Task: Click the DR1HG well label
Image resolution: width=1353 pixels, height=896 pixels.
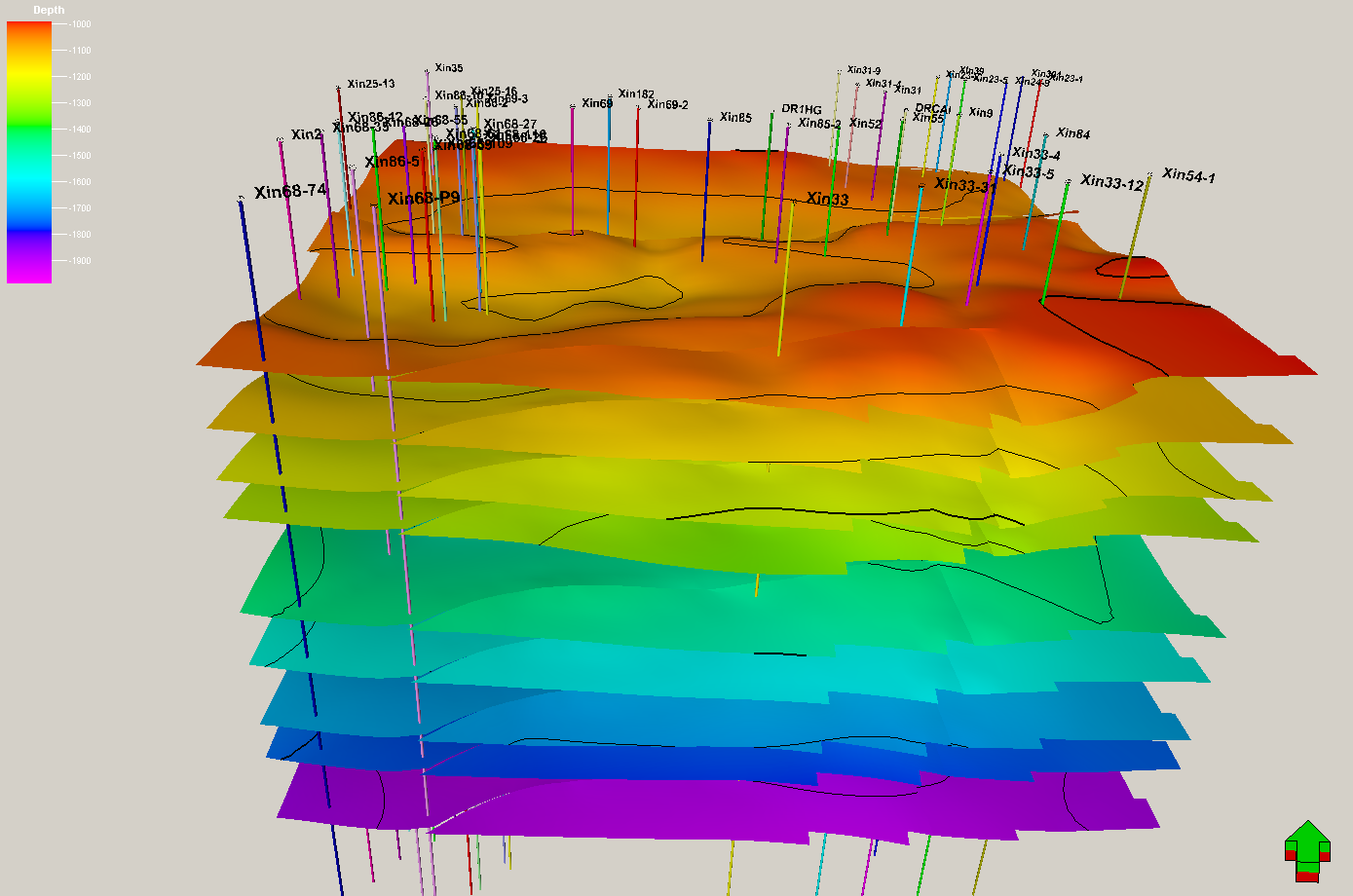Action: click(802, 109)
